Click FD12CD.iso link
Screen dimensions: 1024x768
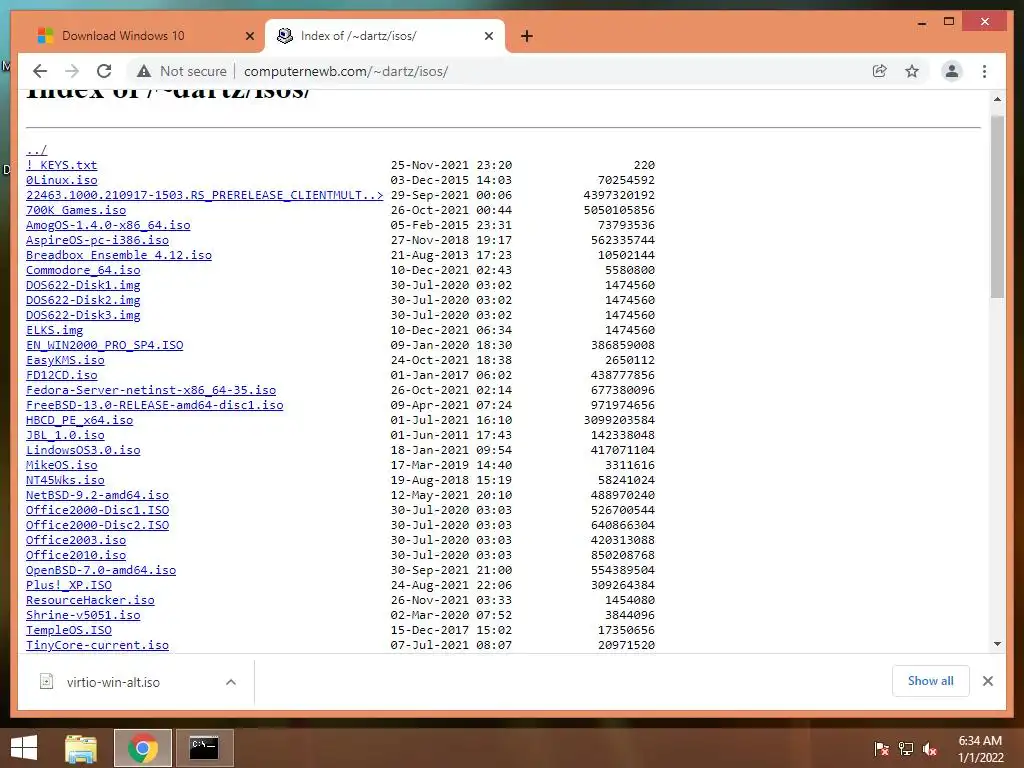pyautogui.click(x=61, y=376)
